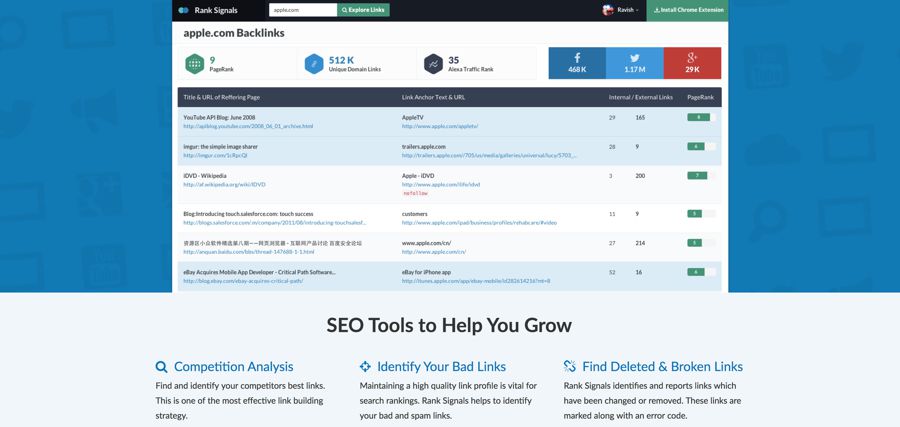Screen dimensions: 900x427
Task: Click the Find Deleted & Broken Links icon
Action: click(570, 367)
